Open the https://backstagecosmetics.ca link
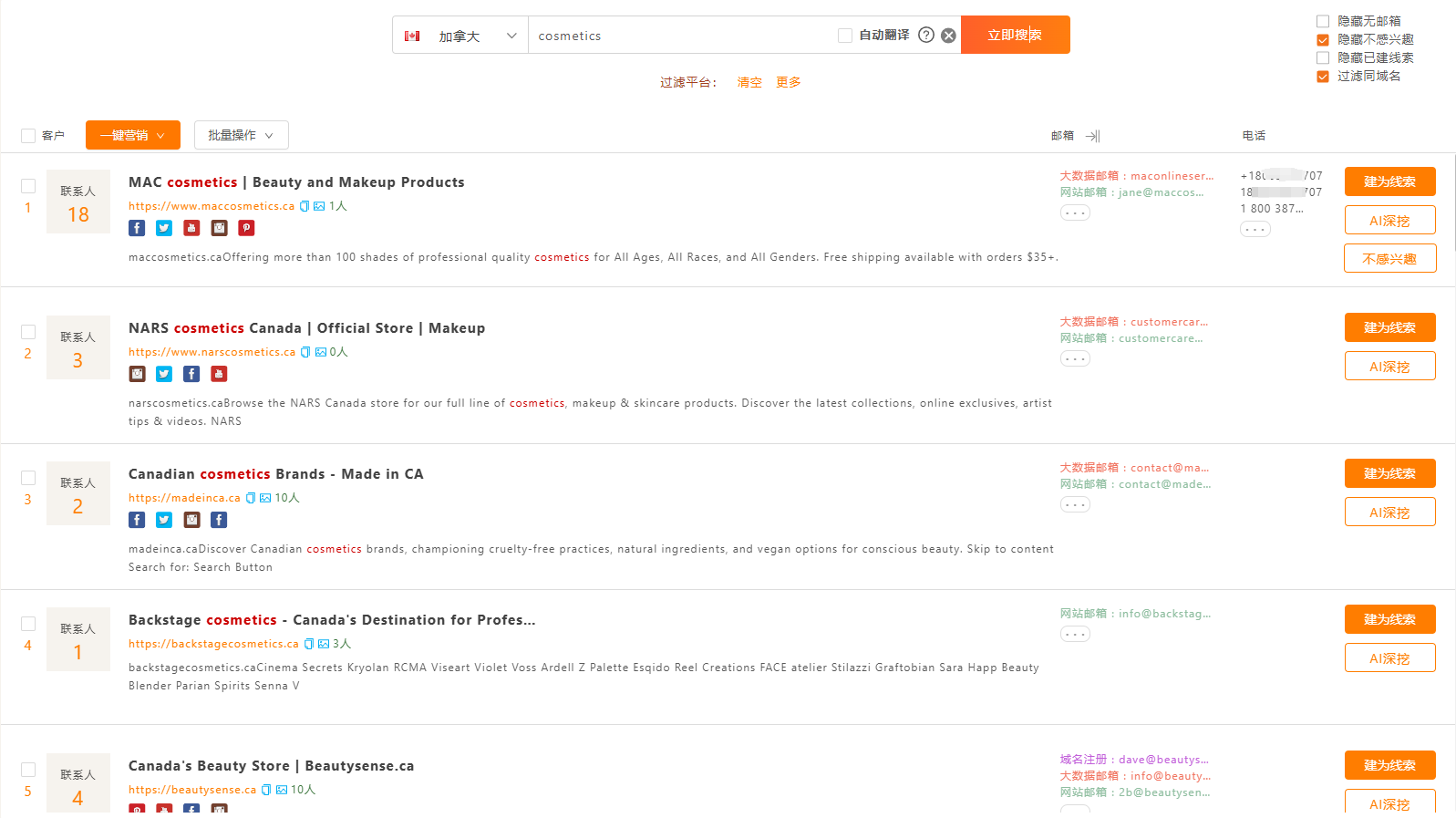 [213, 644]
